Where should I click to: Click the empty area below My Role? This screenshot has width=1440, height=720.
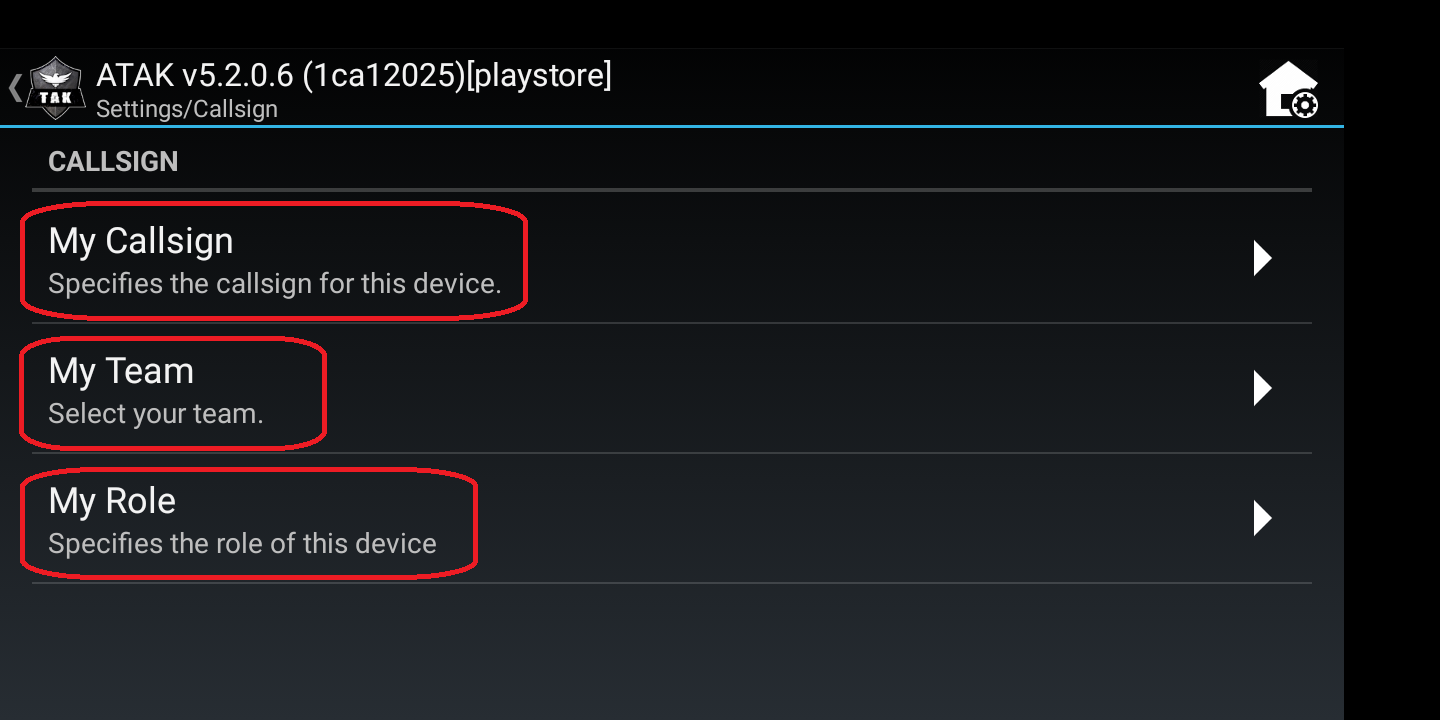click(x=671, y=650)
